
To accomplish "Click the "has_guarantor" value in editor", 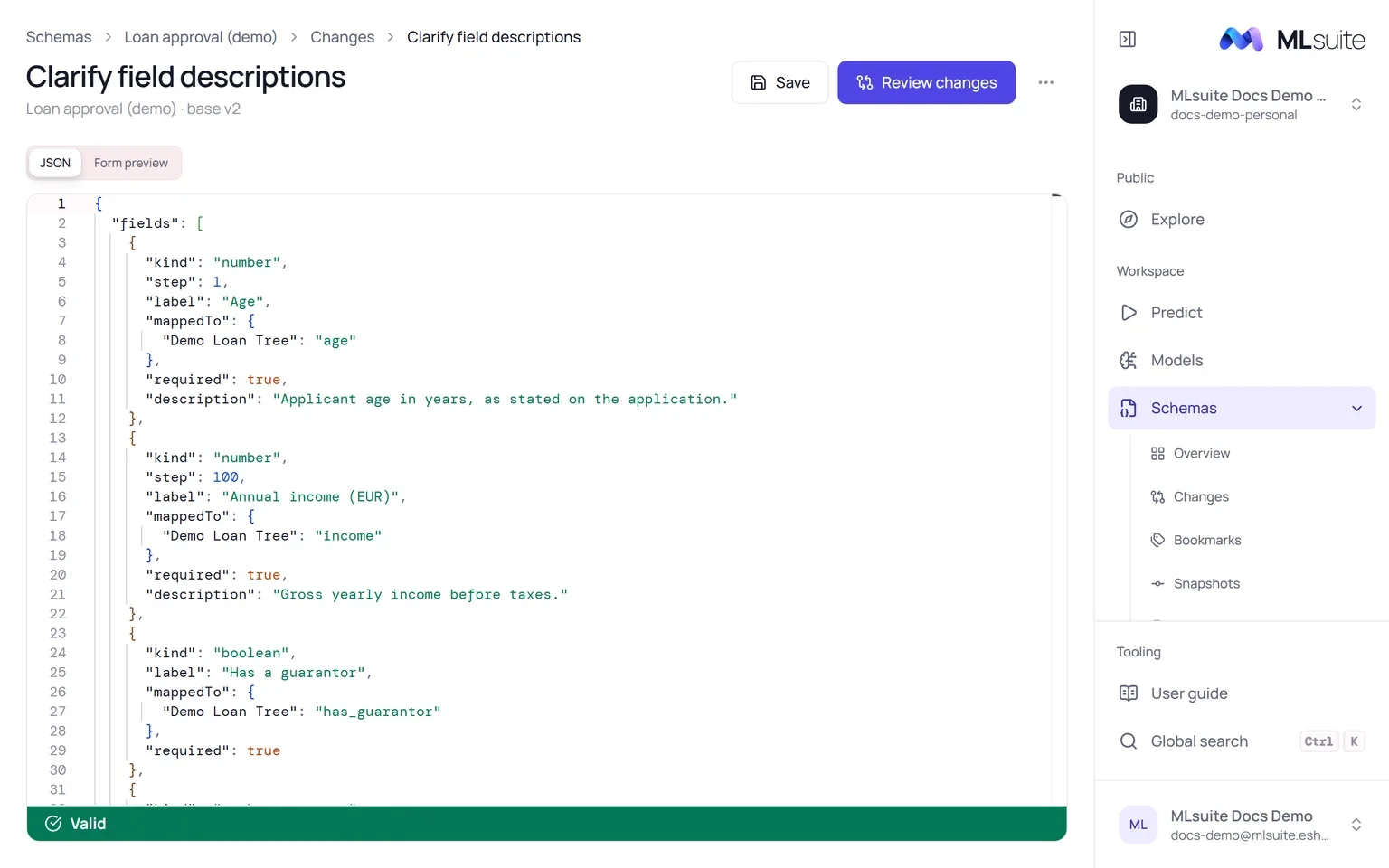I will 378,712.
